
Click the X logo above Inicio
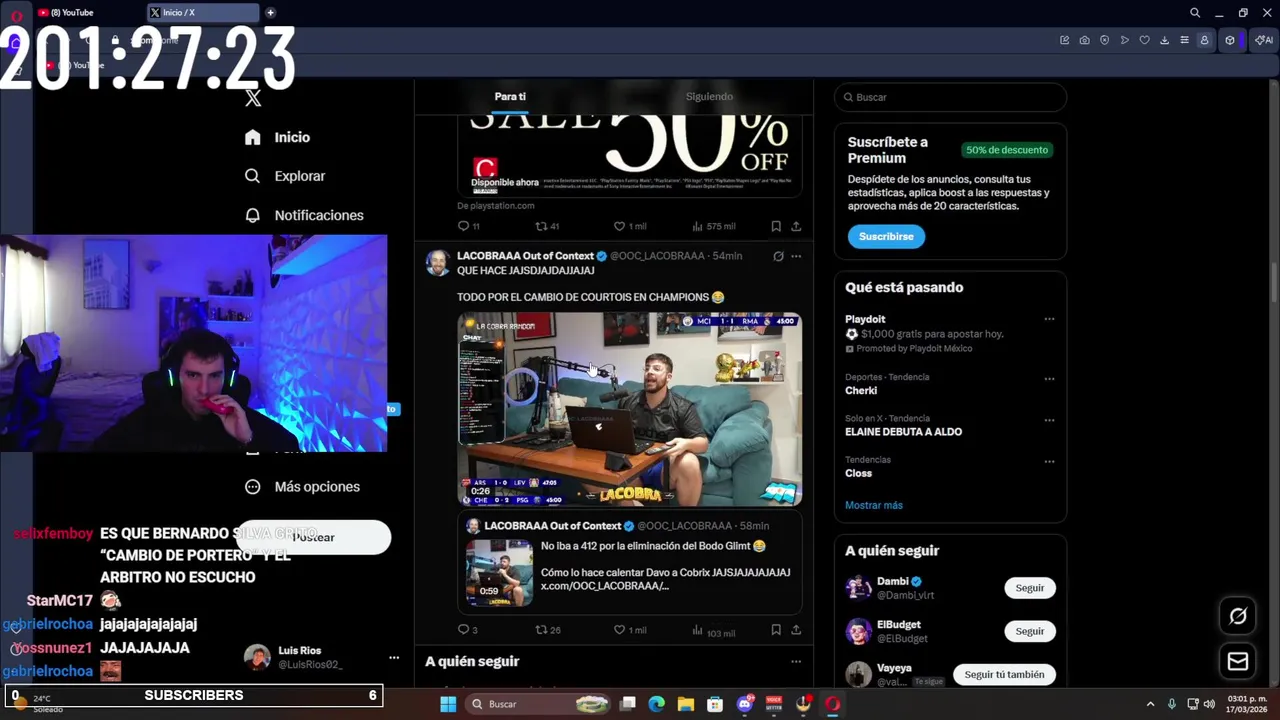click(x=253, y=98)
